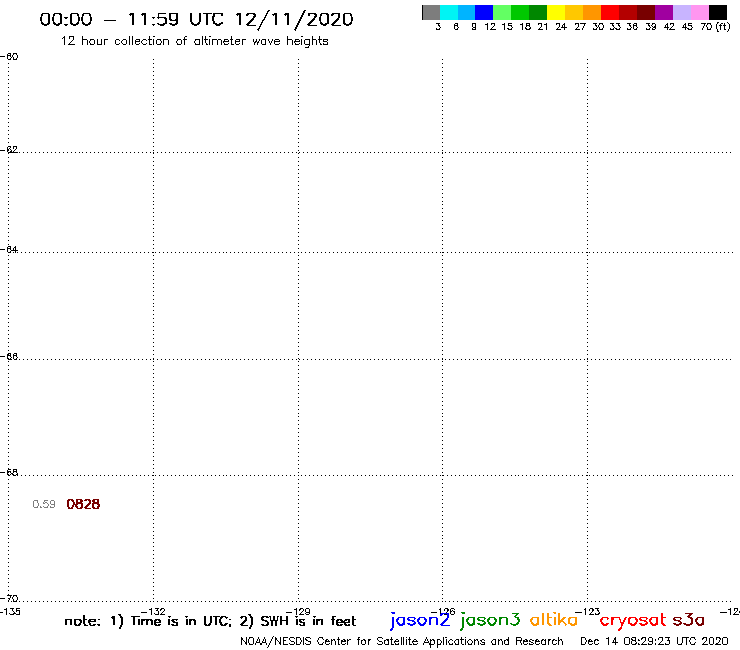Click the '-68' latitude axis label

(x=9, y=473)
